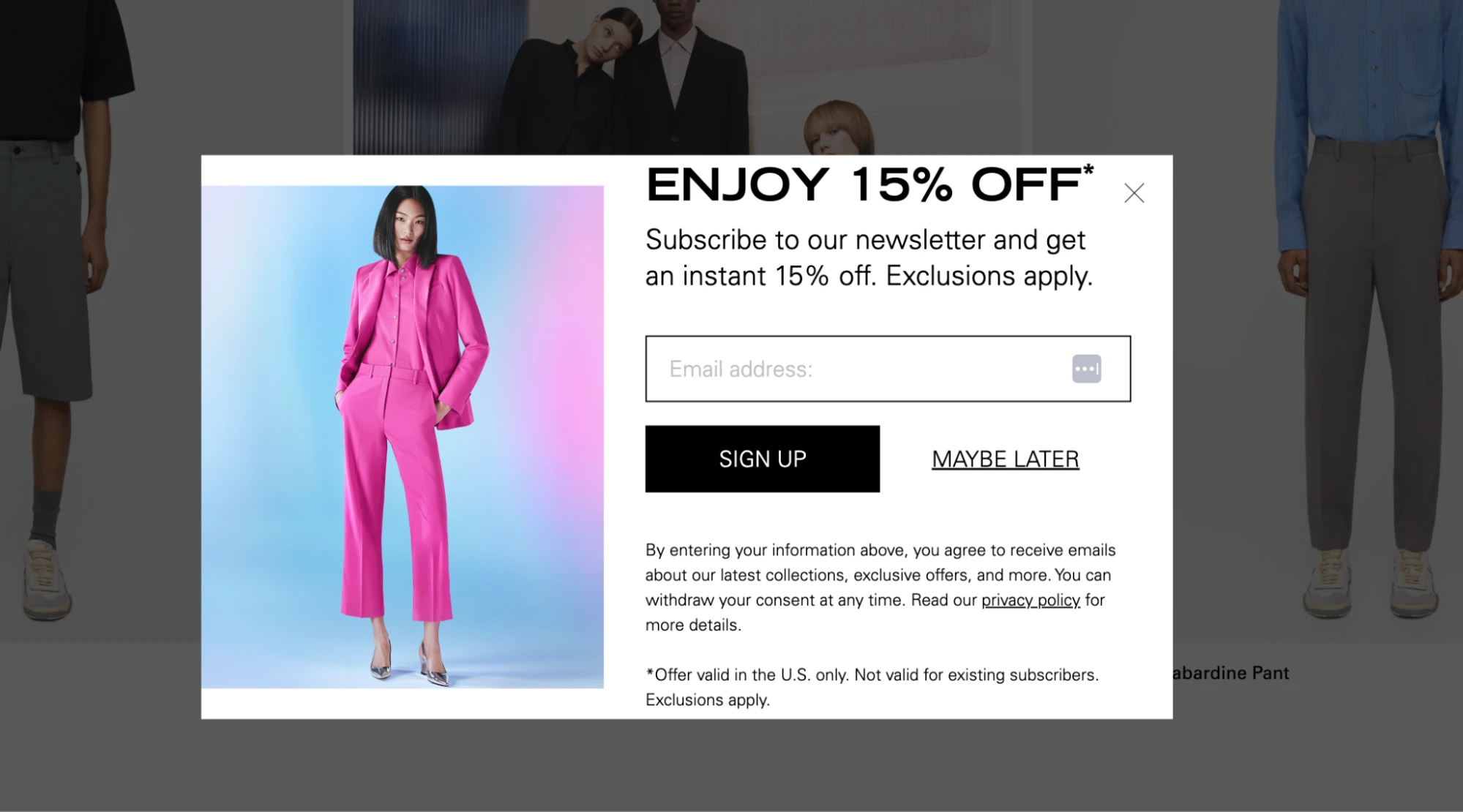
Task: Select the MAYBE LATER link
Action: point(1006,459)
